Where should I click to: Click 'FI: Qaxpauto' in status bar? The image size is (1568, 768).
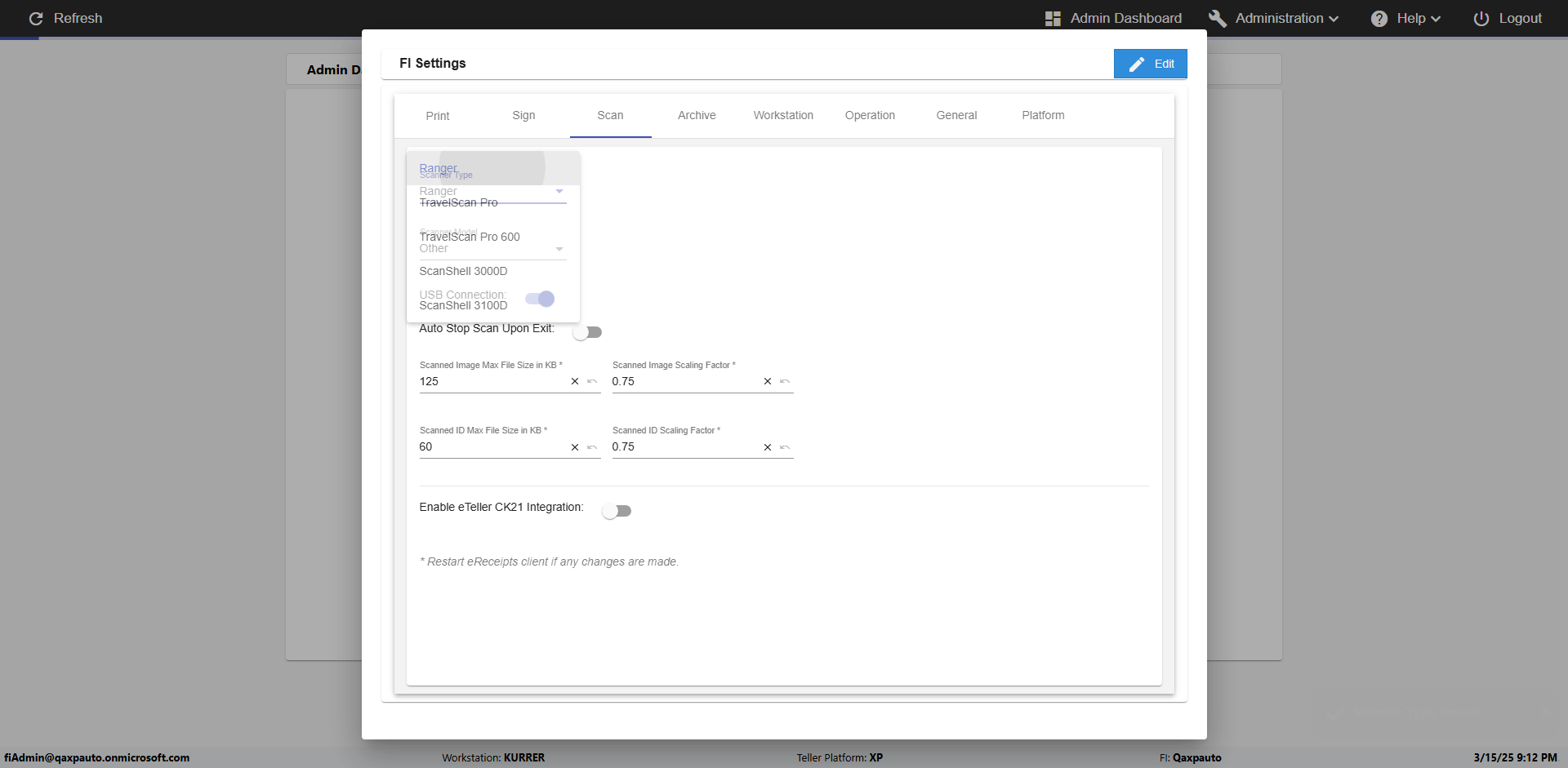tap(1191, 757)
